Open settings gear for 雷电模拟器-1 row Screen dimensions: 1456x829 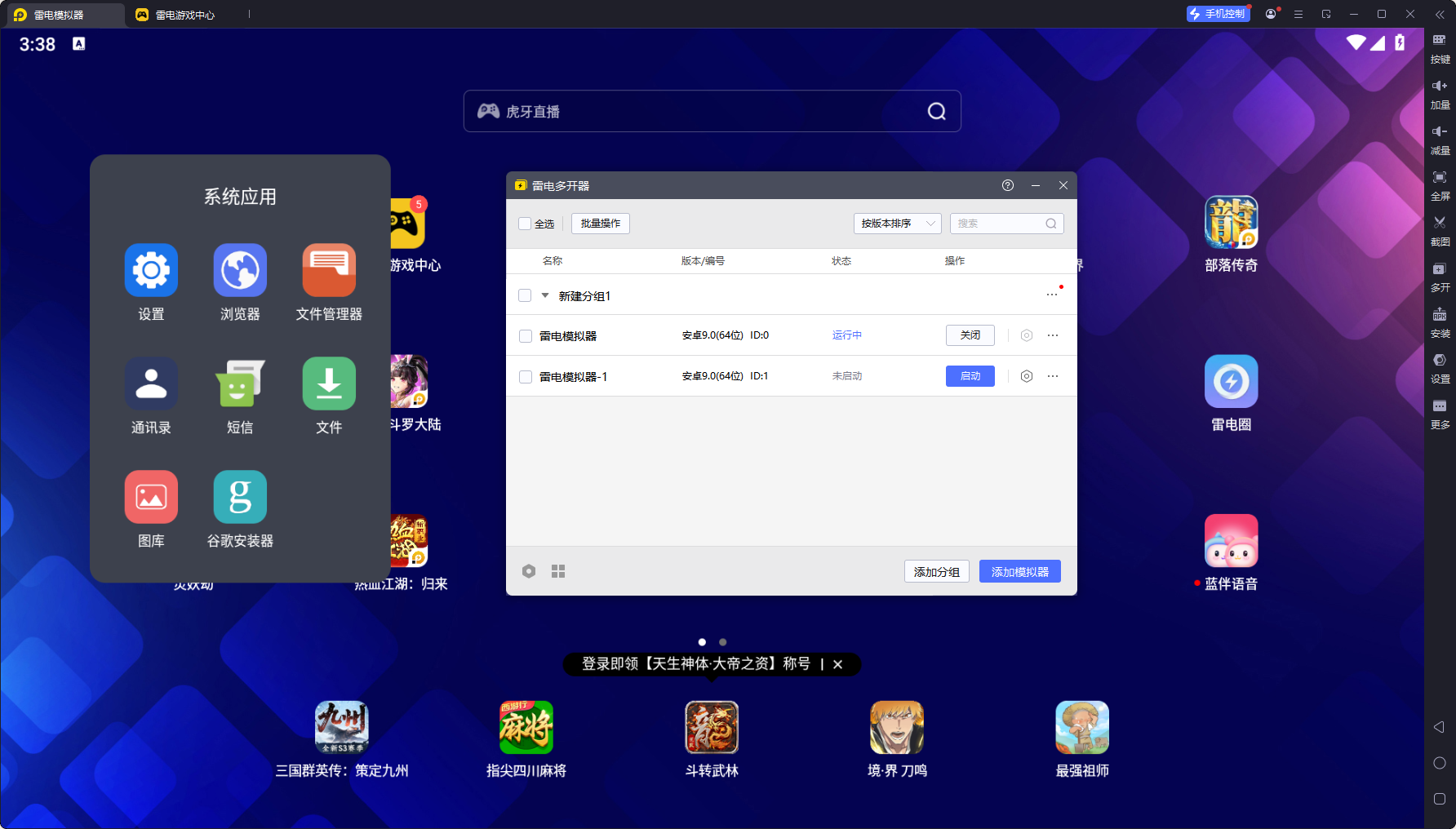1027,376
